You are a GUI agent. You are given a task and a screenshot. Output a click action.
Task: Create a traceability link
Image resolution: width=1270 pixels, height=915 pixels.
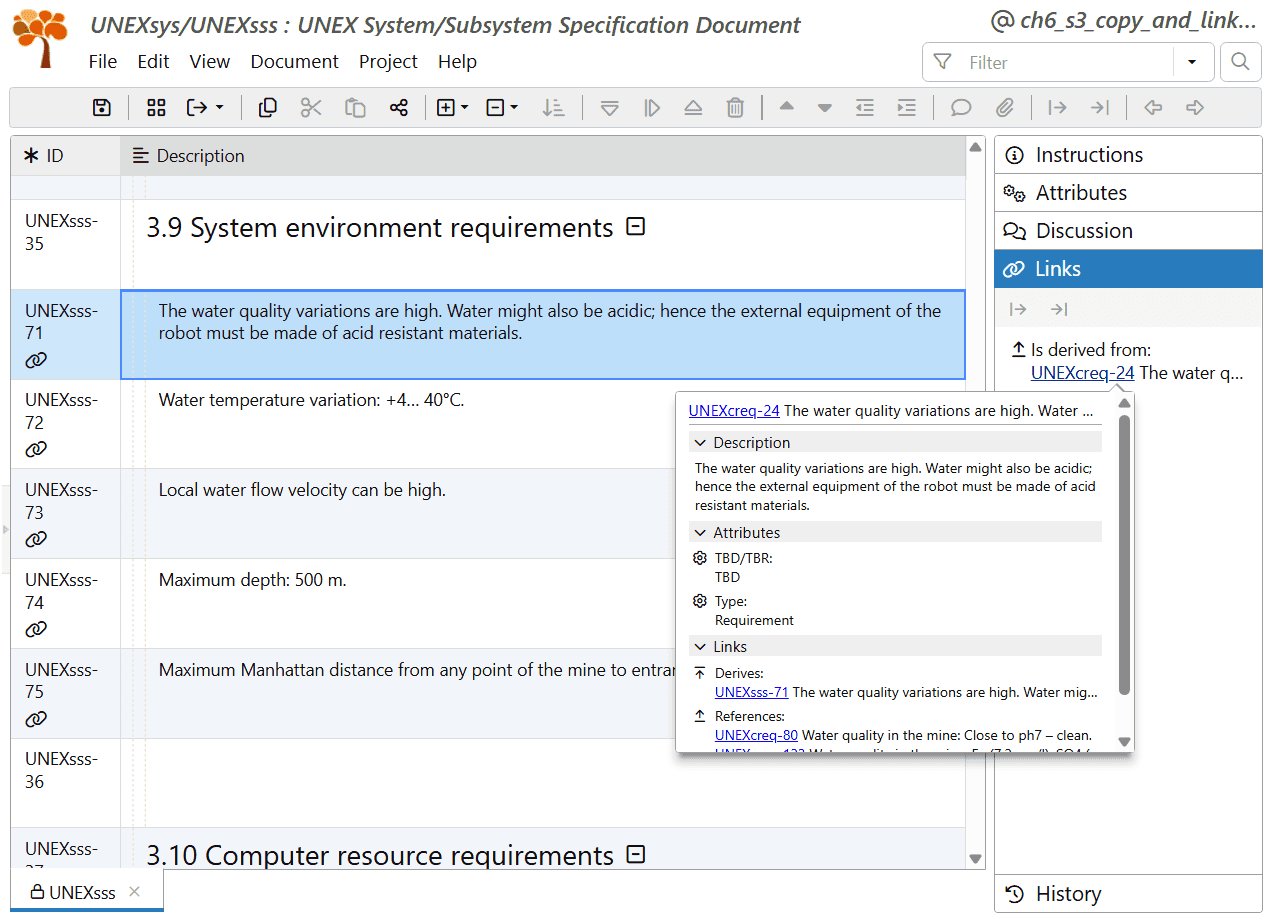[x=399, y=107]
